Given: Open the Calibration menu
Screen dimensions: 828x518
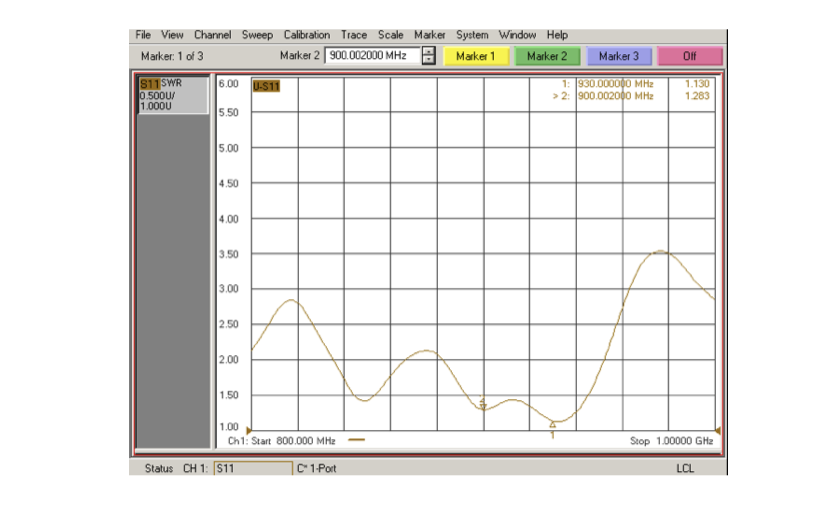Looking at the screenshot, I should click(x=306, y=35).
